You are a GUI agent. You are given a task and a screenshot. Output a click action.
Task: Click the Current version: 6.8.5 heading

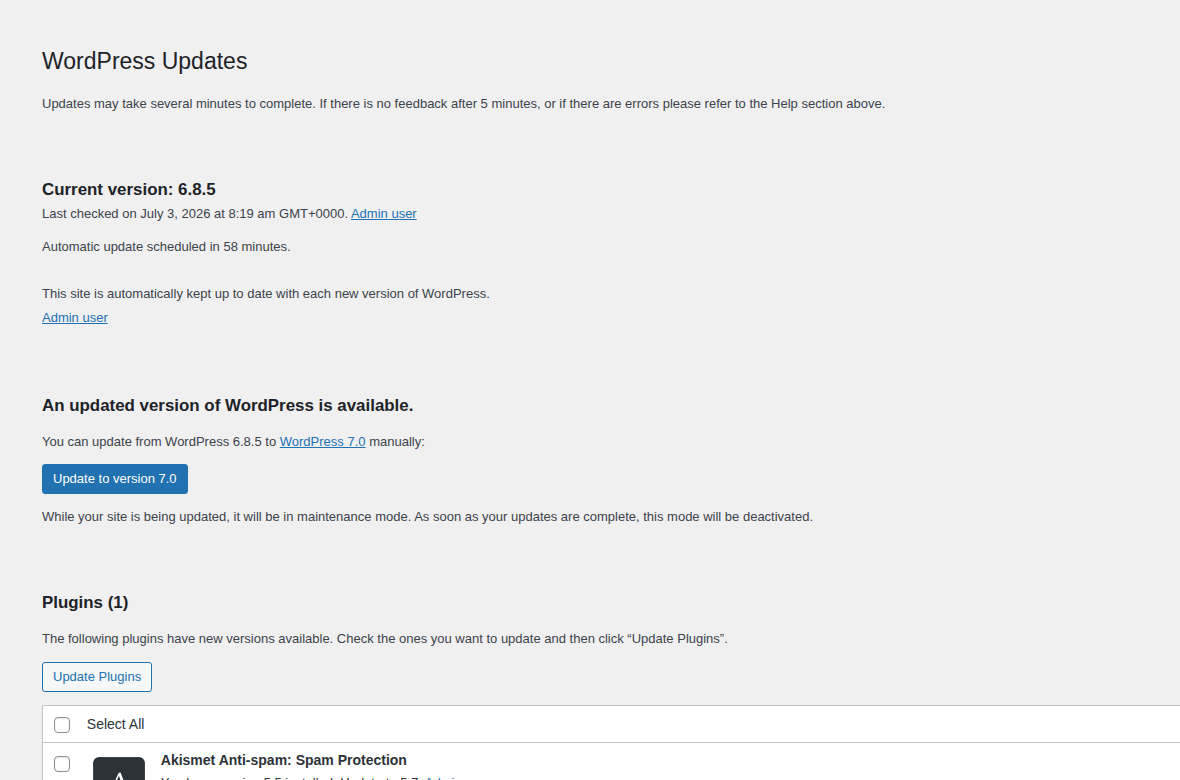coord(129,190)
